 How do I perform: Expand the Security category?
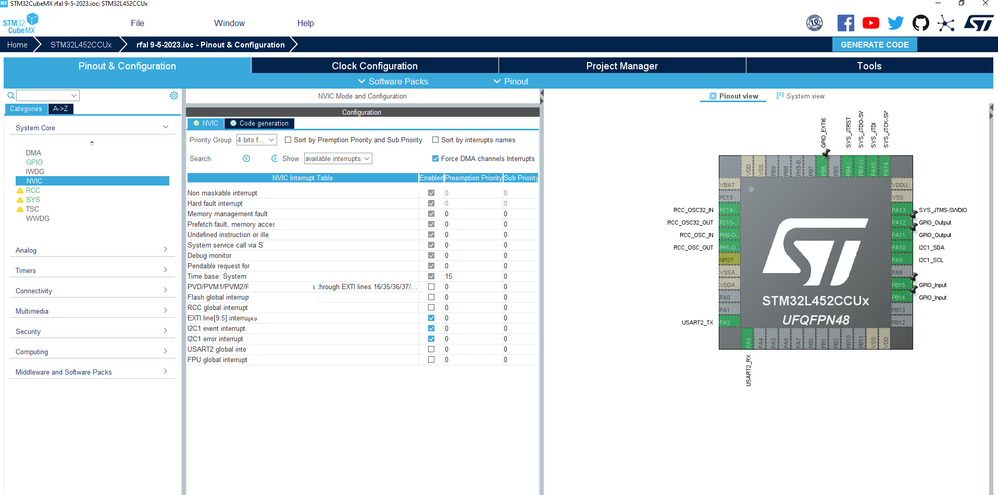[165, 331]
